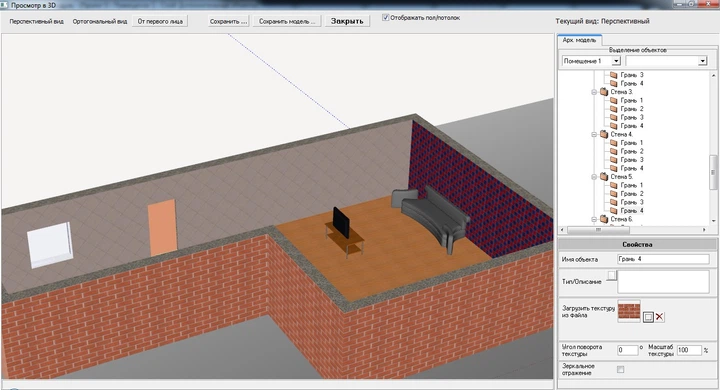720x390 pixels.
Task: Click the Сохранить модель ... button
Action: 287,21
